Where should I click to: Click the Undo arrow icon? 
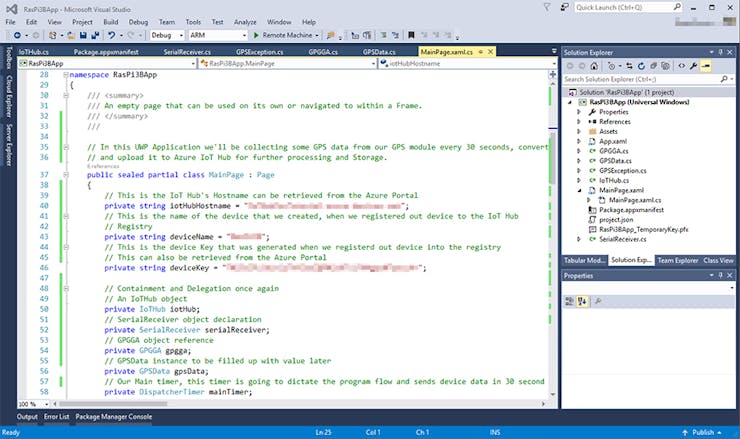tap(111, 35)
